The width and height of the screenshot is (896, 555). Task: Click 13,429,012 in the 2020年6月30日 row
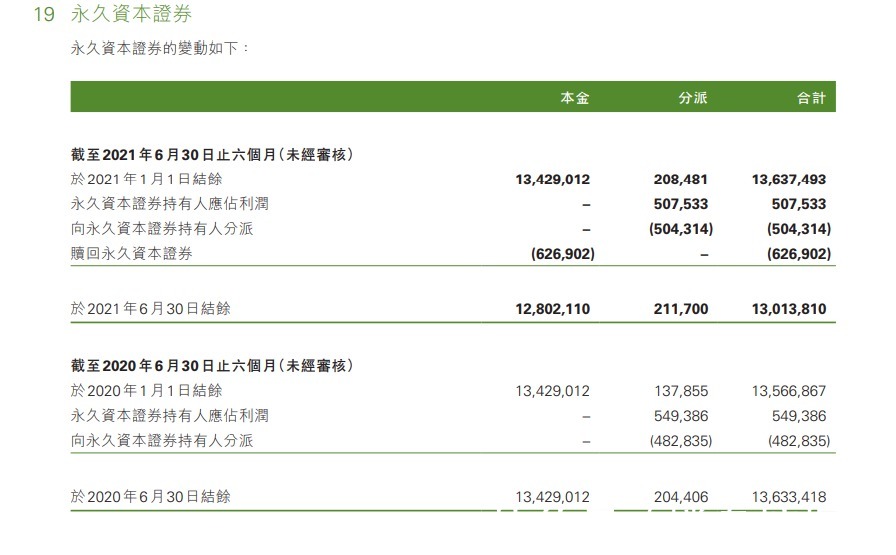553,497
